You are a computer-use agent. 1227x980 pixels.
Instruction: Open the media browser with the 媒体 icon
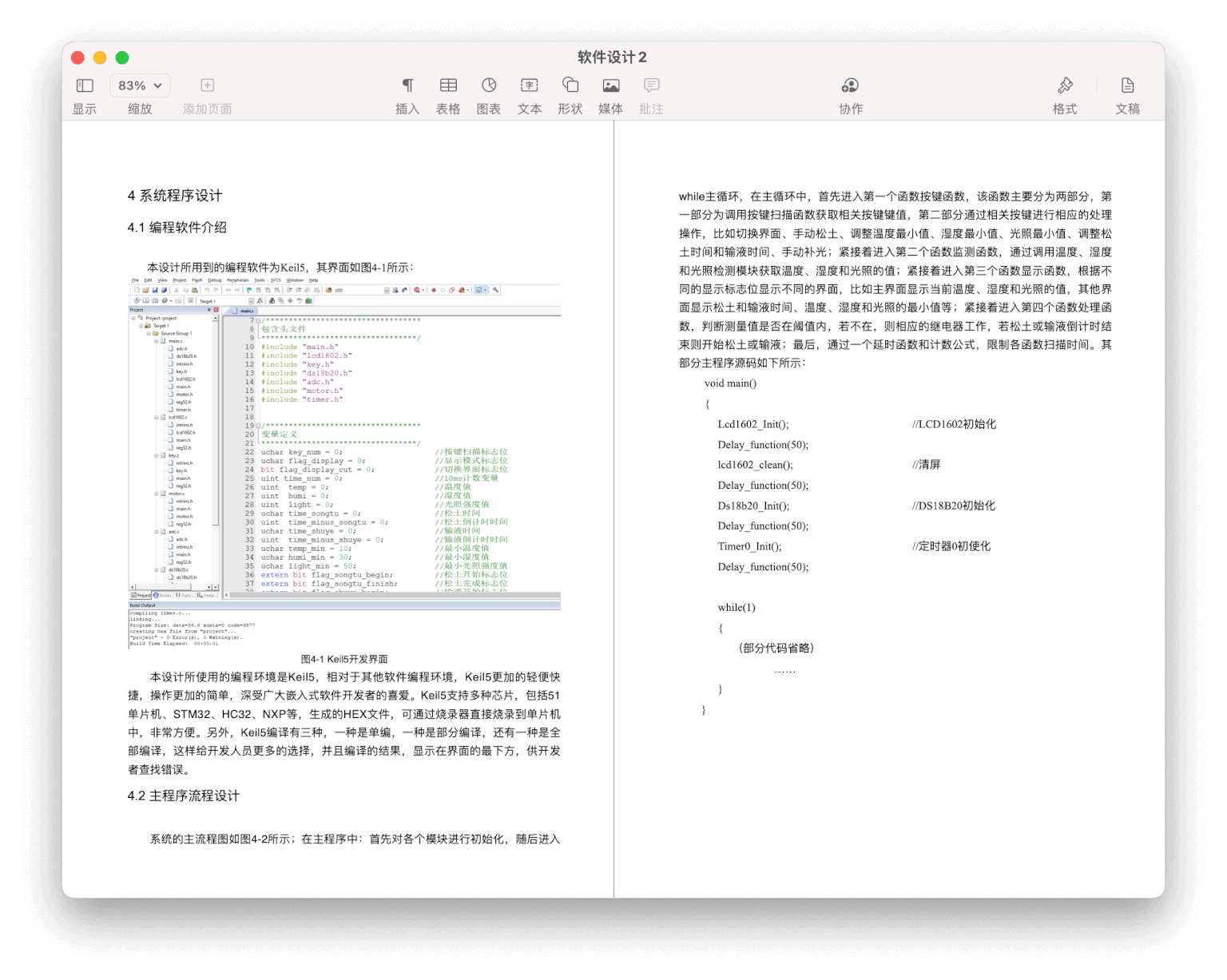tap(610, 85)
